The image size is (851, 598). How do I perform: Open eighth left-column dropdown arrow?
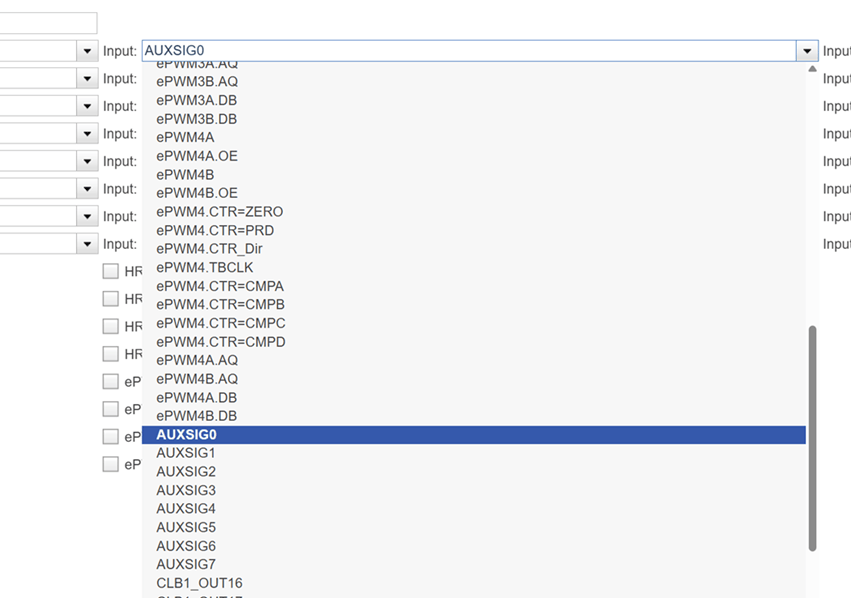pos(87,244)
